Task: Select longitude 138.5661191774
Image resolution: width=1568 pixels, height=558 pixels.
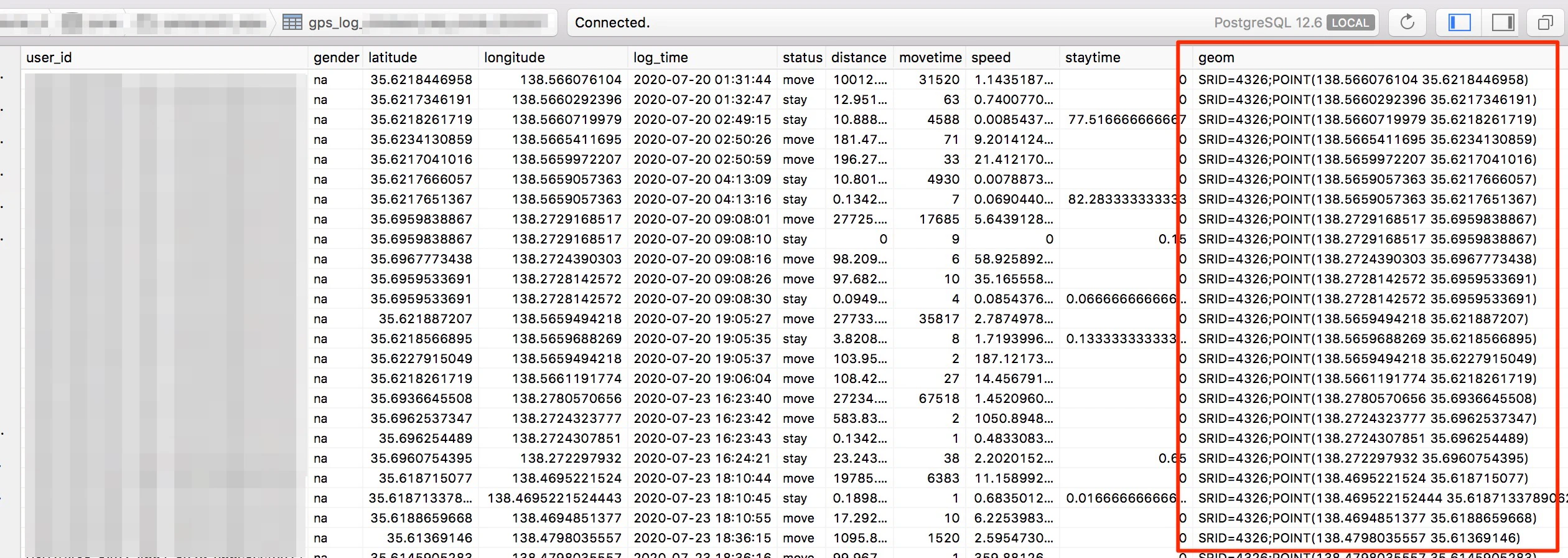Action: point(567,379)
